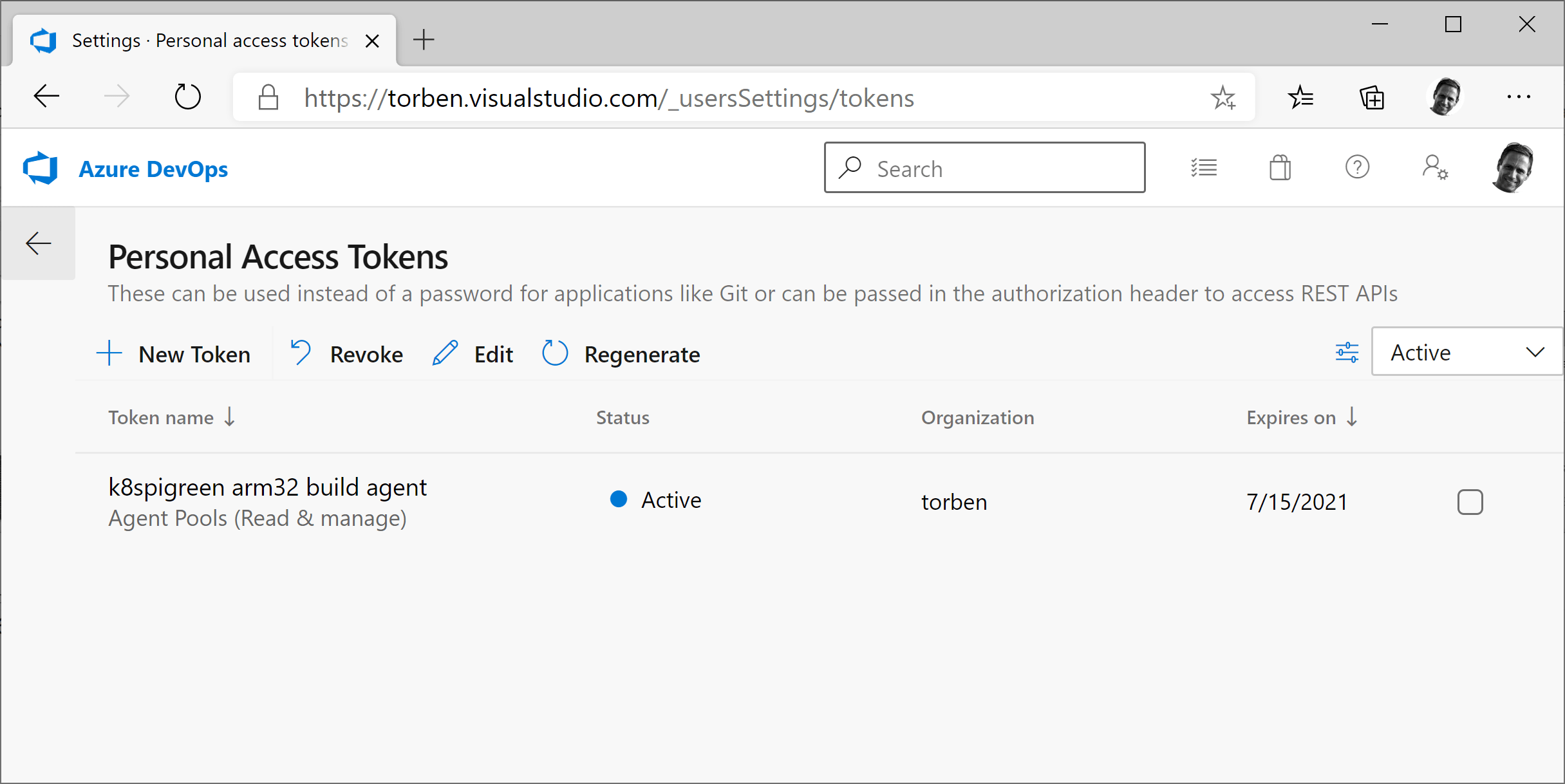
Task: Click the Revoke button
Action: [x=347, y=354]
